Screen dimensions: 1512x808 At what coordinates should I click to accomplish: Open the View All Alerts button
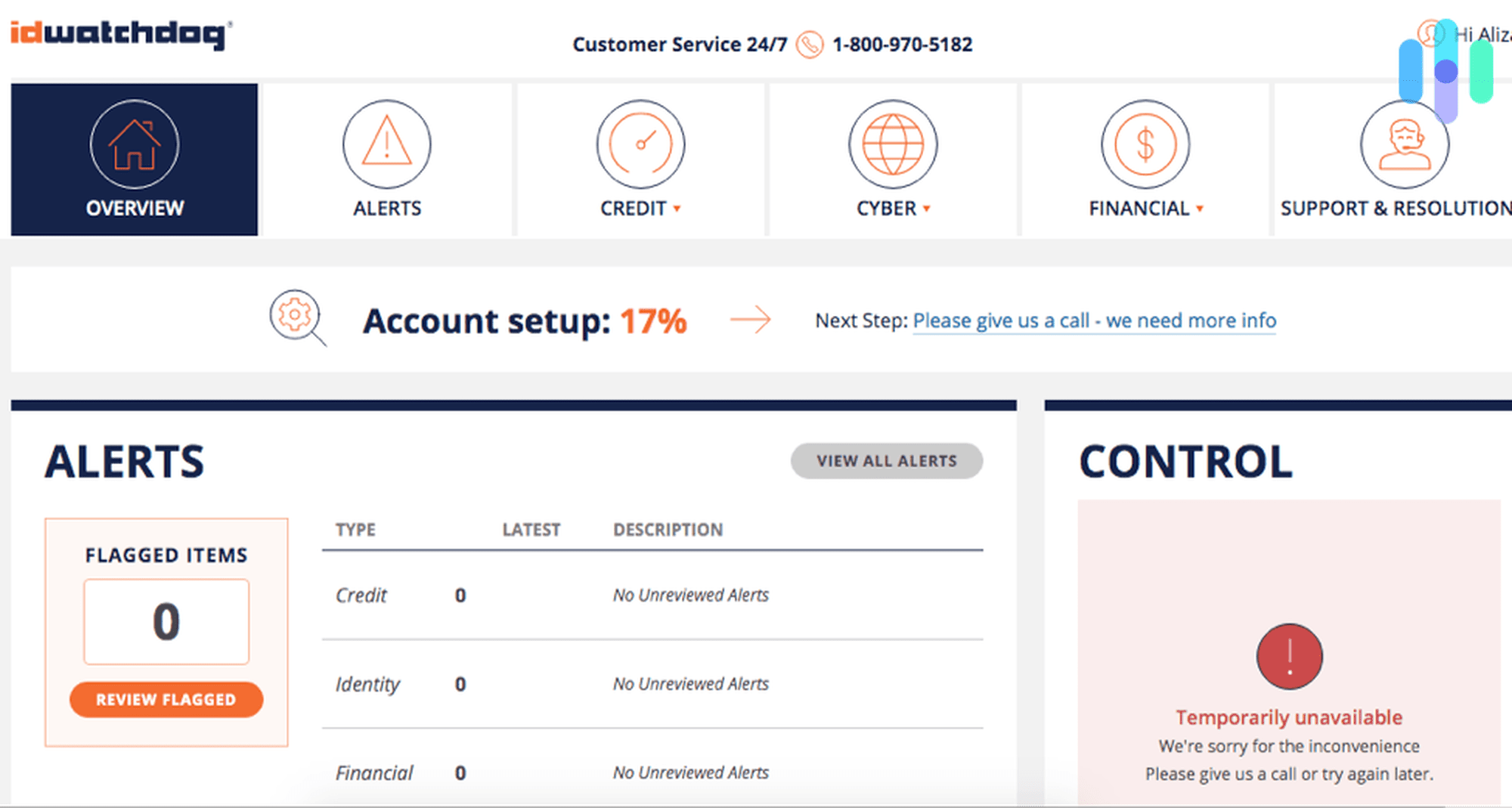886,460
